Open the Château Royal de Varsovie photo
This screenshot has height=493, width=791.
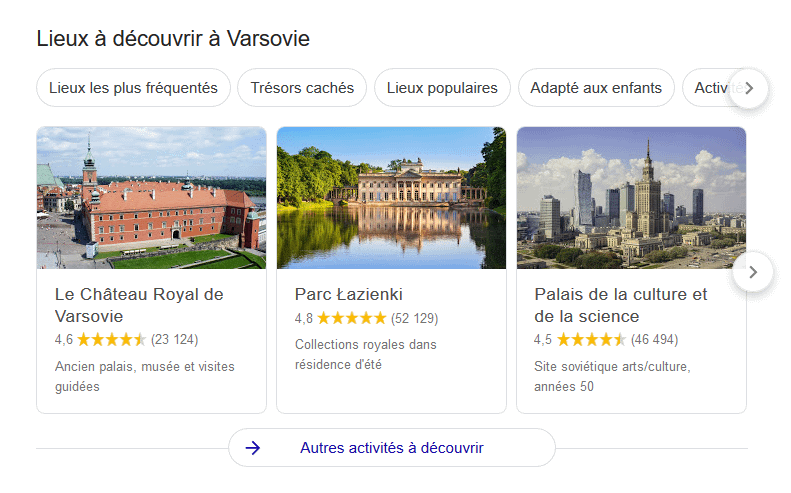(x=151, y=198)
